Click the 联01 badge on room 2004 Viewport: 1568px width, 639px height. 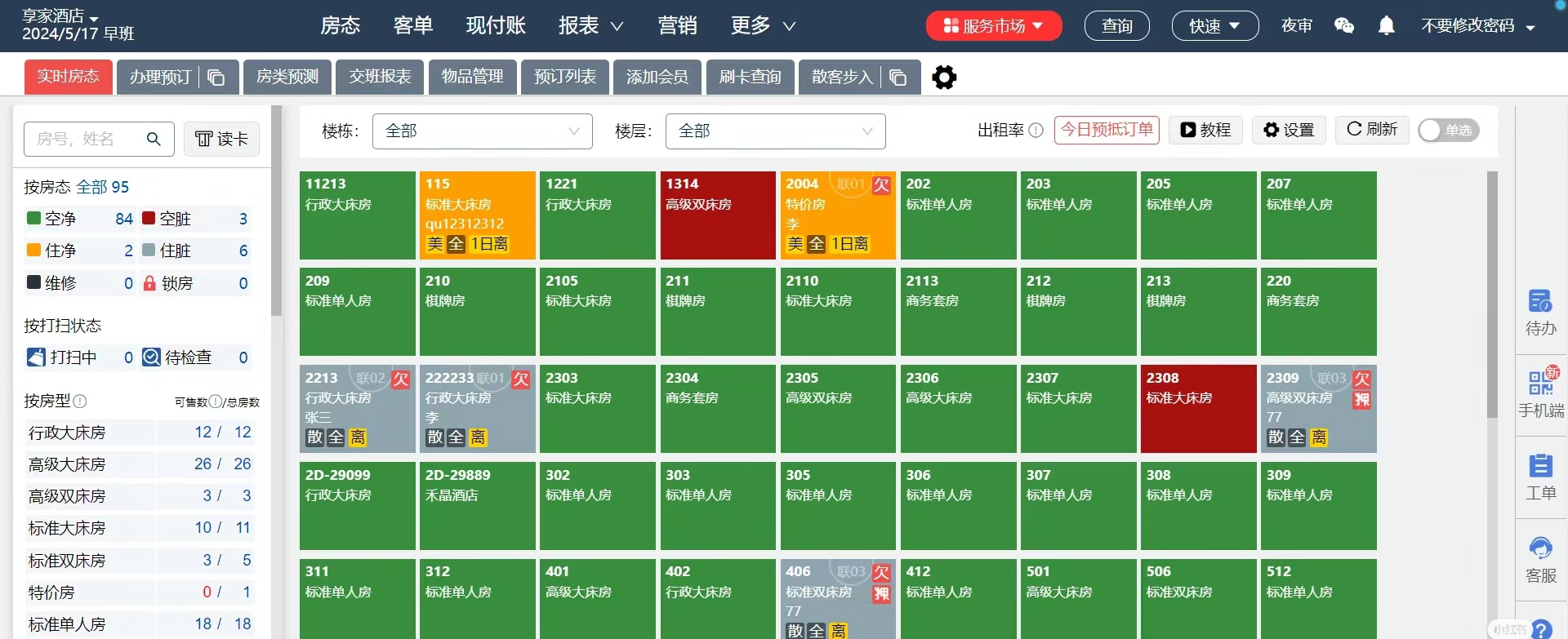click(850, 184)
